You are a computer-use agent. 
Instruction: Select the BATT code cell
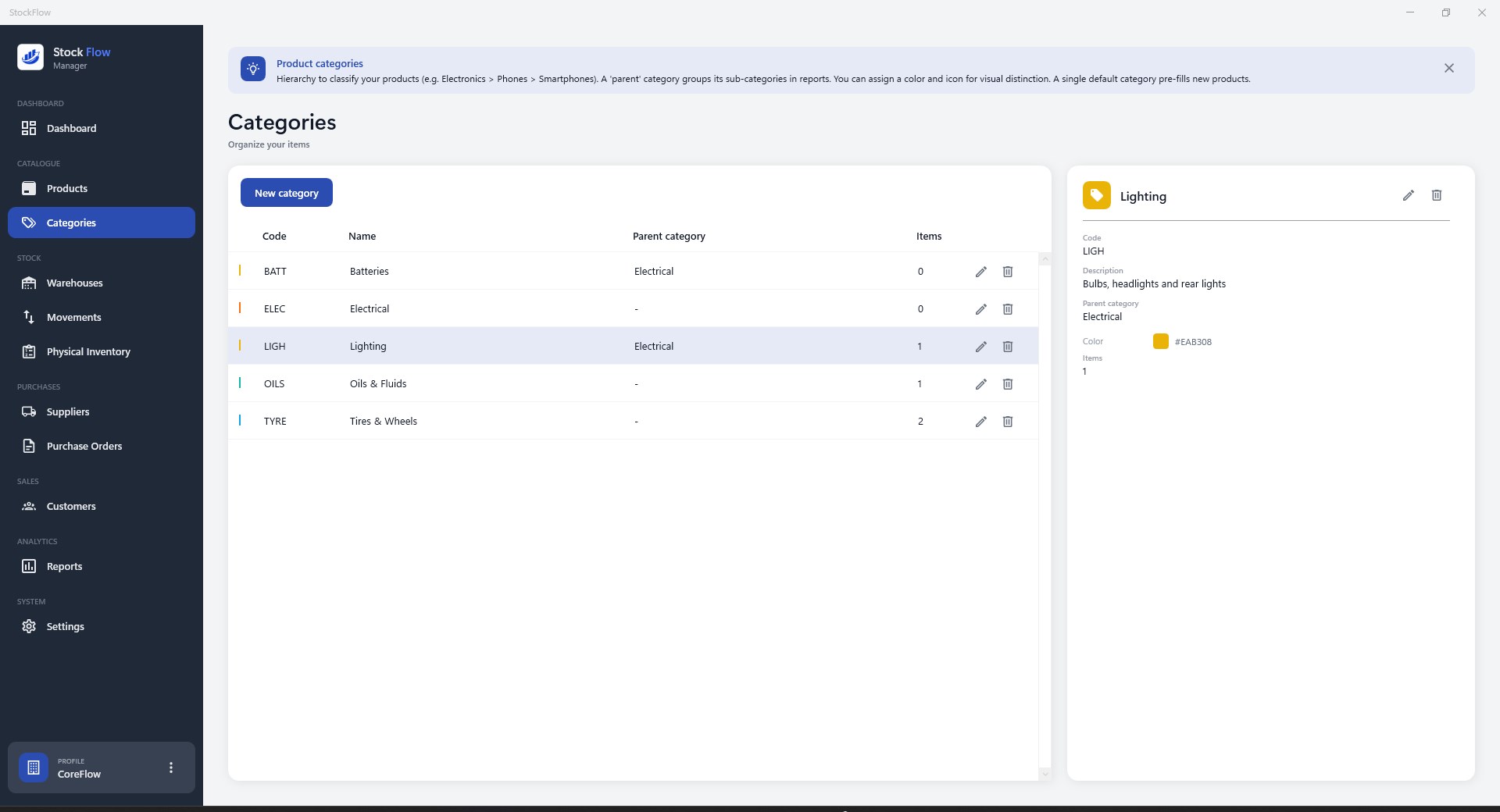275,271
